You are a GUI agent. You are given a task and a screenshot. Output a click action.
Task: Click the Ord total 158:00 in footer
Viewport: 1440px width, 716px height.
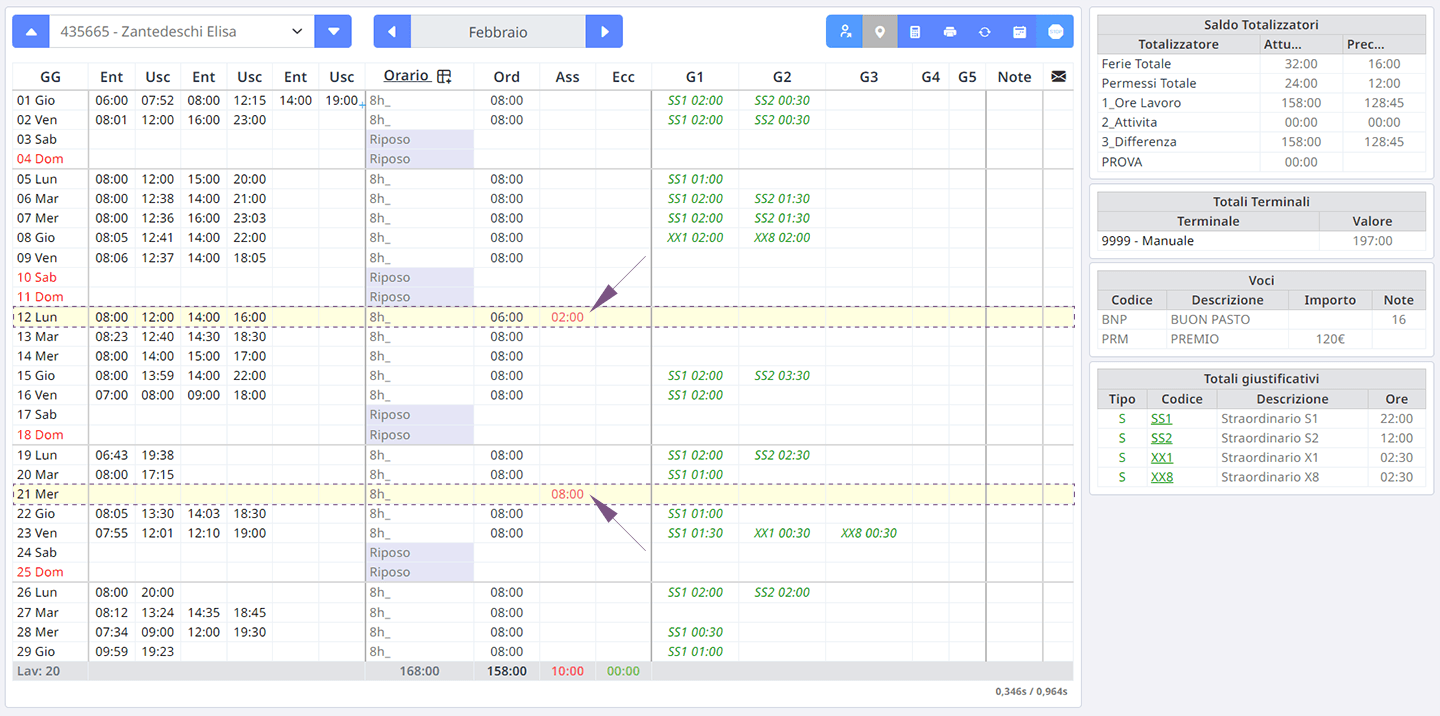(507, 671)
